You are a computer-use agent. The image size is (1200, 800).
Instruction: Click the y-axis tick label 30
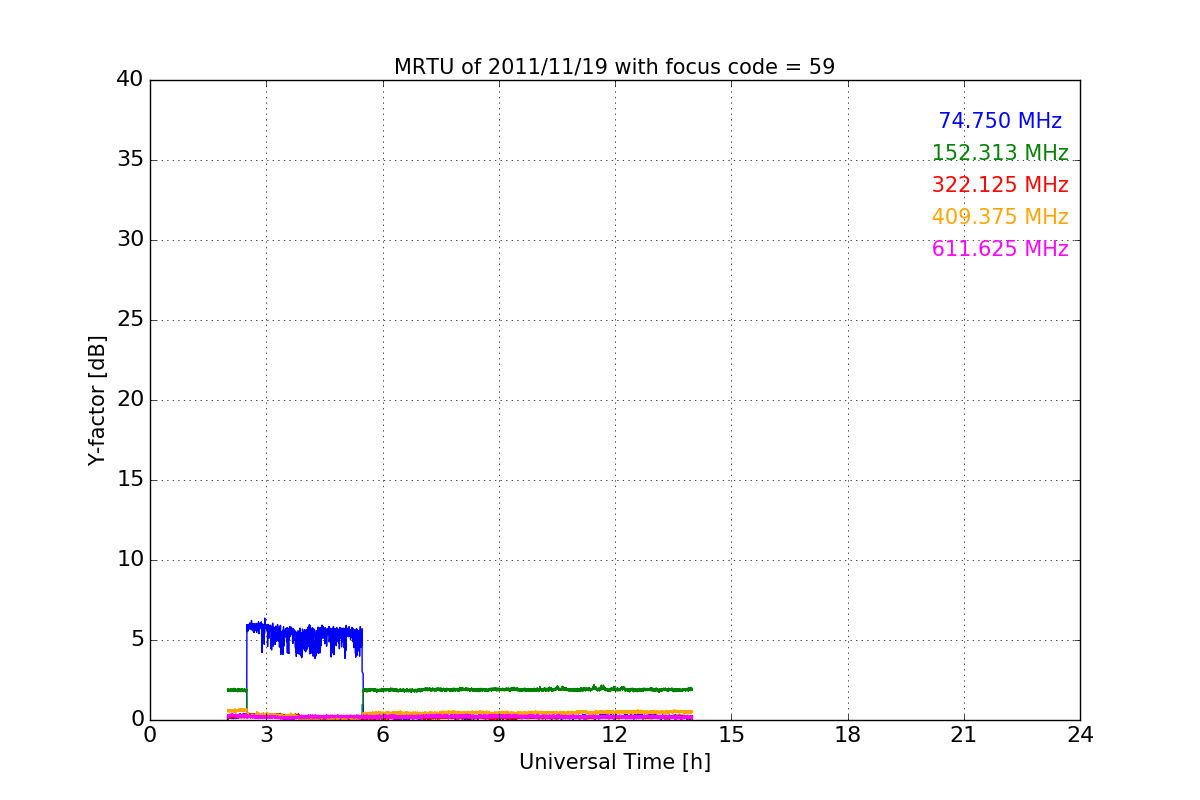[x=130, y=240]
